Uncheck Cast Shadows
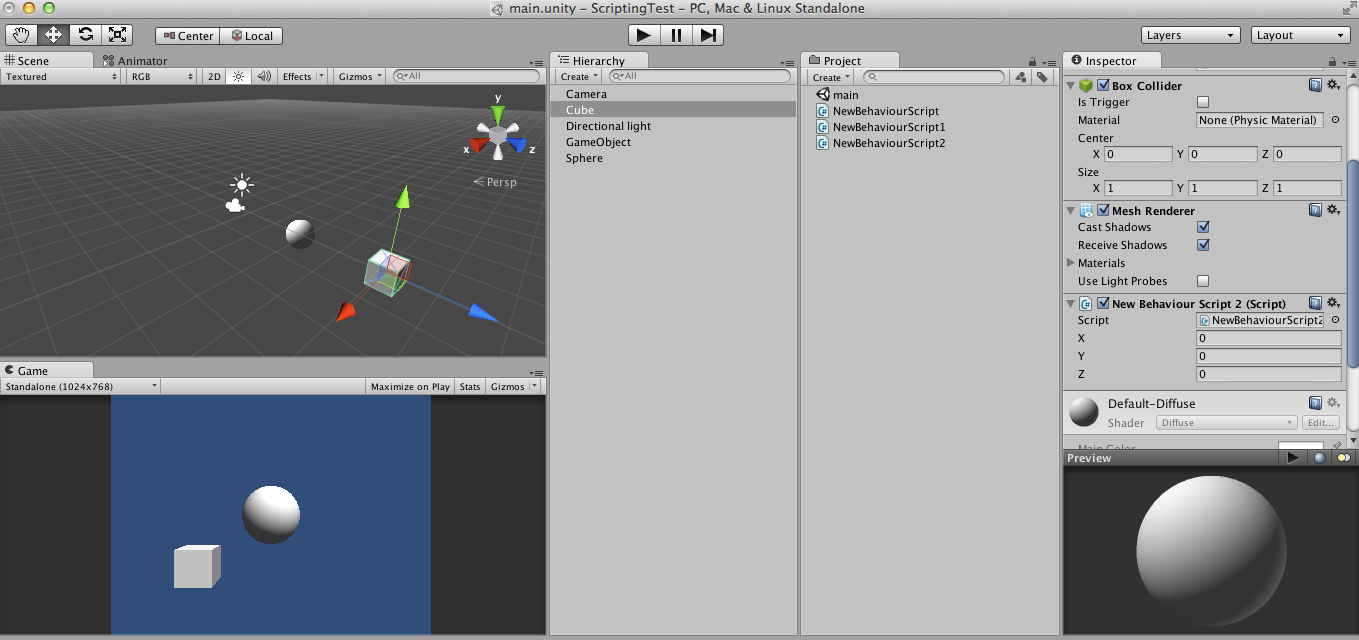Screen dimensions: 1359x640 coord(1203,227)
